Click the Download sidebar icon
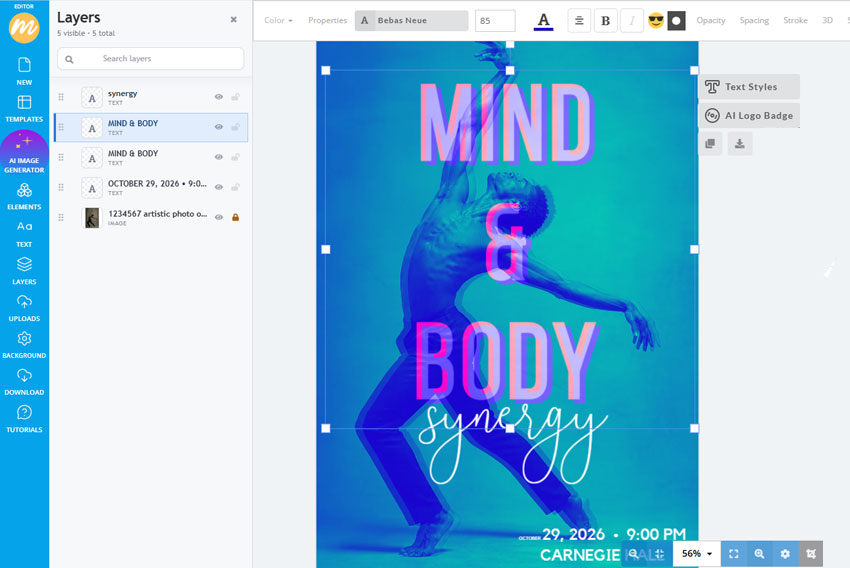Viewport: 850px width, 568px height. tap(24, 382)
